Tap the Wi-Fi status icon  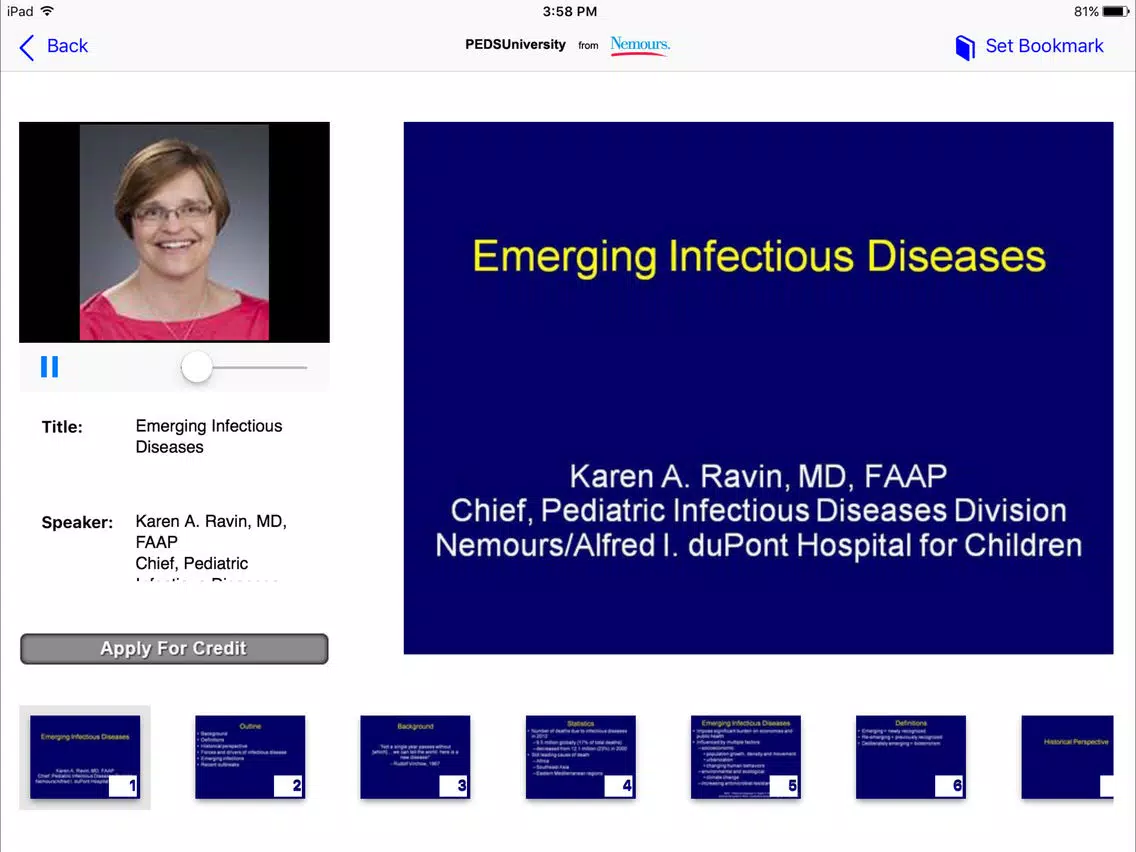coord(48,11)
